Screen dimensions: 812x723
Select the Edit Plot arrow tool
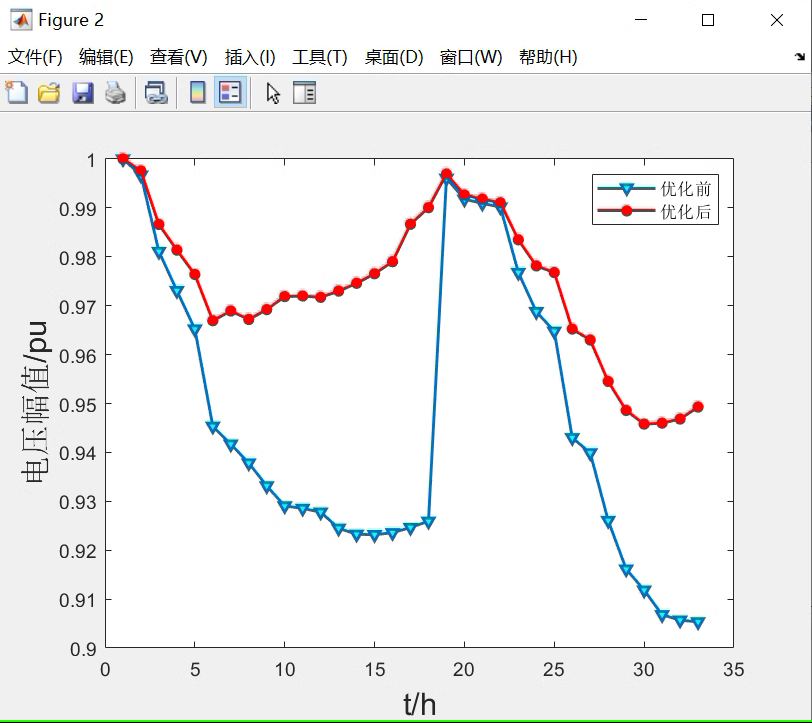(271, 92)
